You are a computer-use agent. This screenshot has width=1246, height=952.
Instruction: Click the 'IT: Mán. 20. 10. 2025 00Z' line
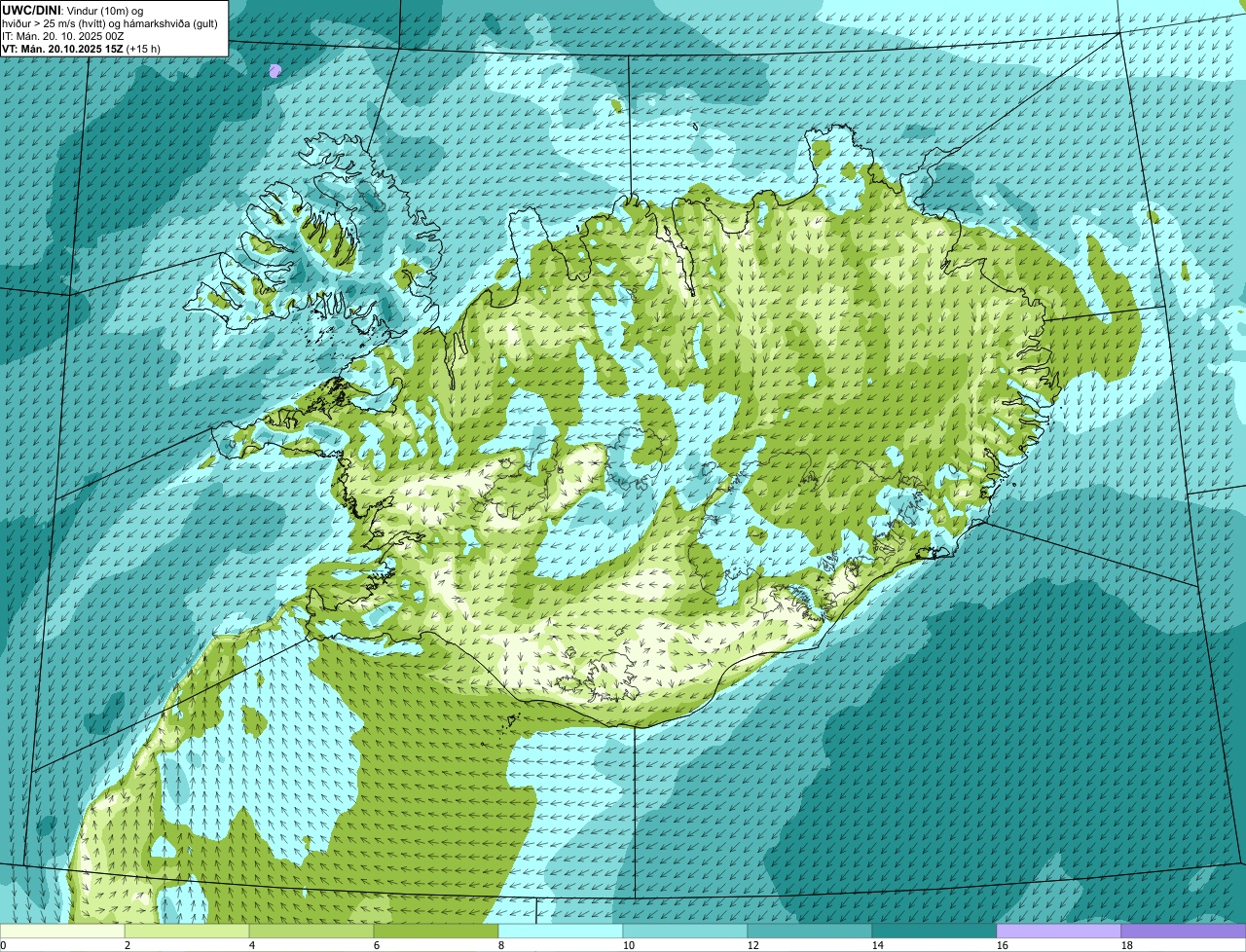[63, 36]
